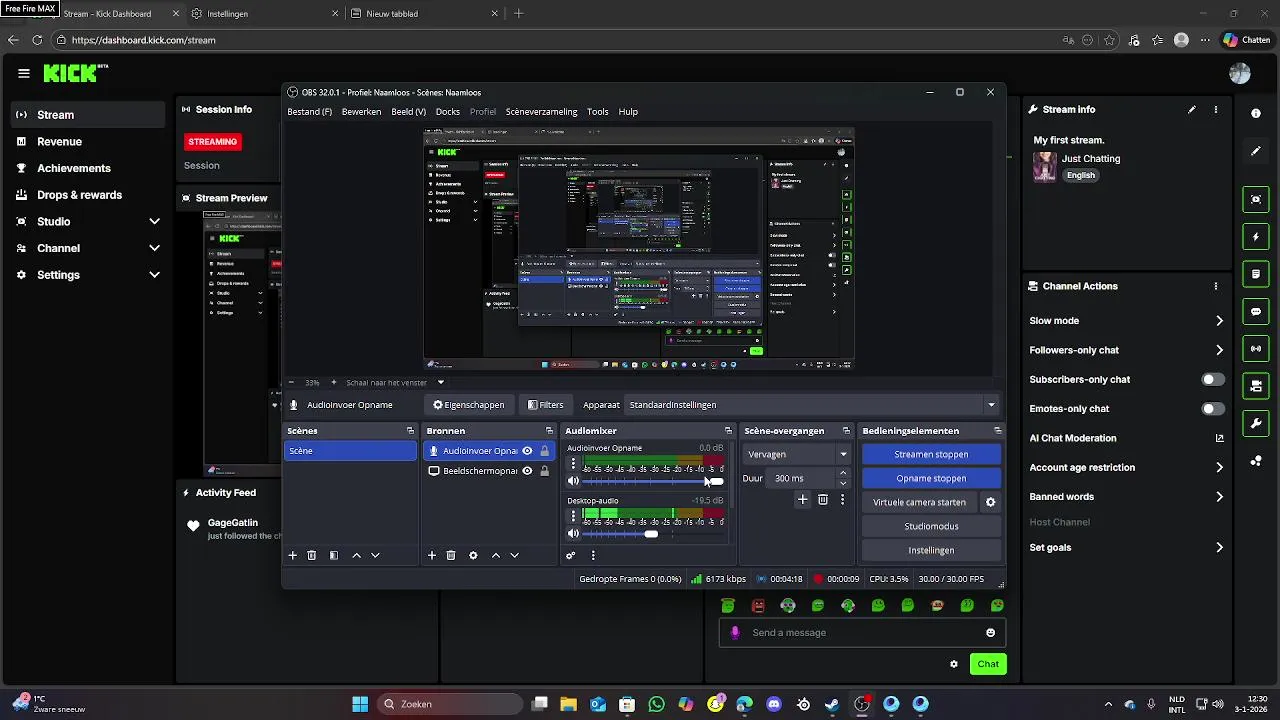Remove scene transition trash icon
Image resolution: width=1280 pixels, height=720 pixels.
pyautogui.click(x=823, y=499)
